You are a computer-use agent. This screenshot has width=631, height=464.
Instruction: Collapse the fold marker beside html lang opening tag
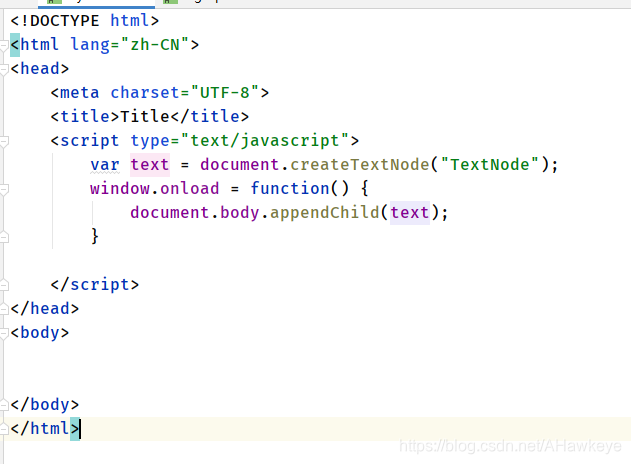[4, 45]
